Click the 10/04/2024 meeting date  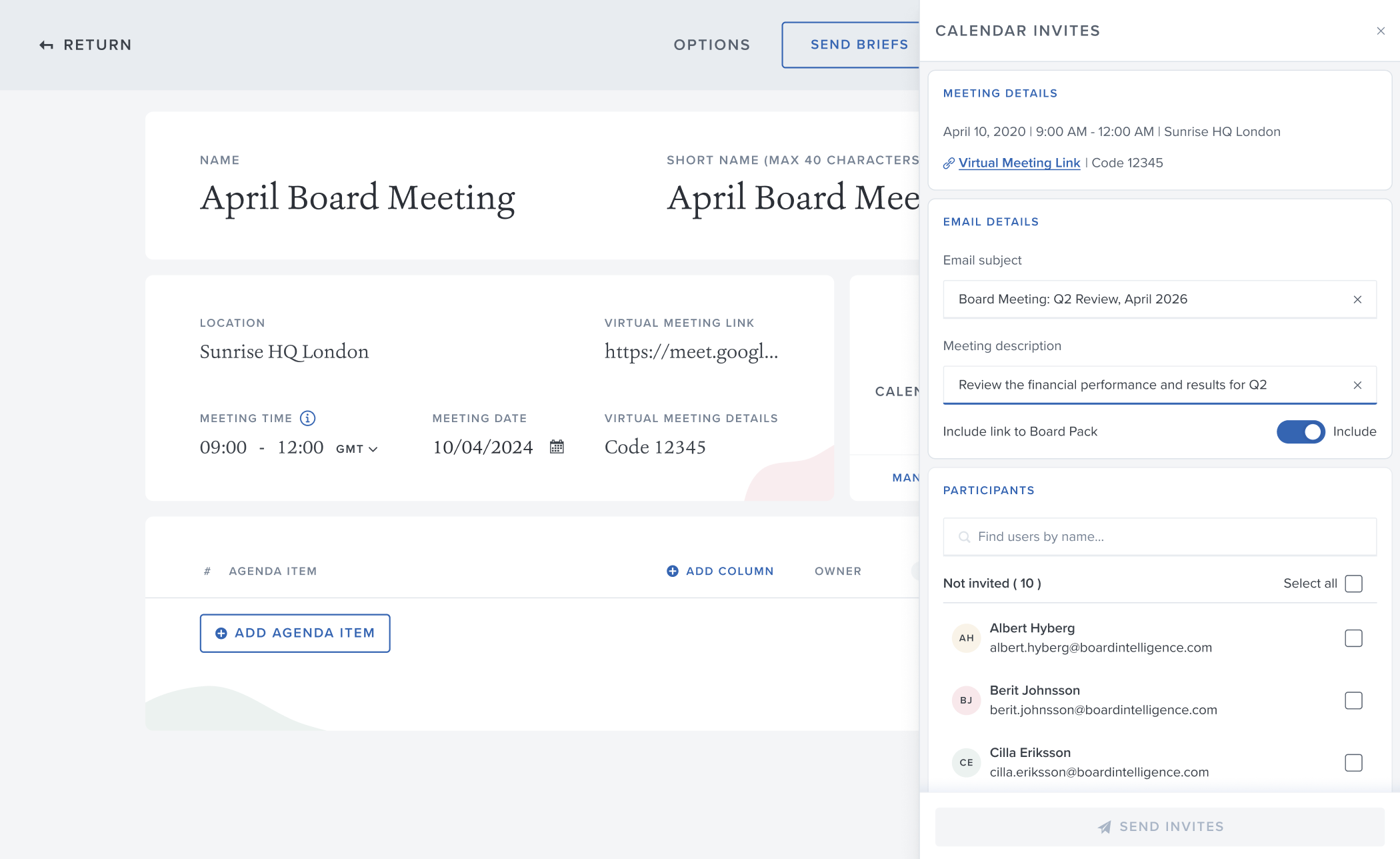coord(483,448)
